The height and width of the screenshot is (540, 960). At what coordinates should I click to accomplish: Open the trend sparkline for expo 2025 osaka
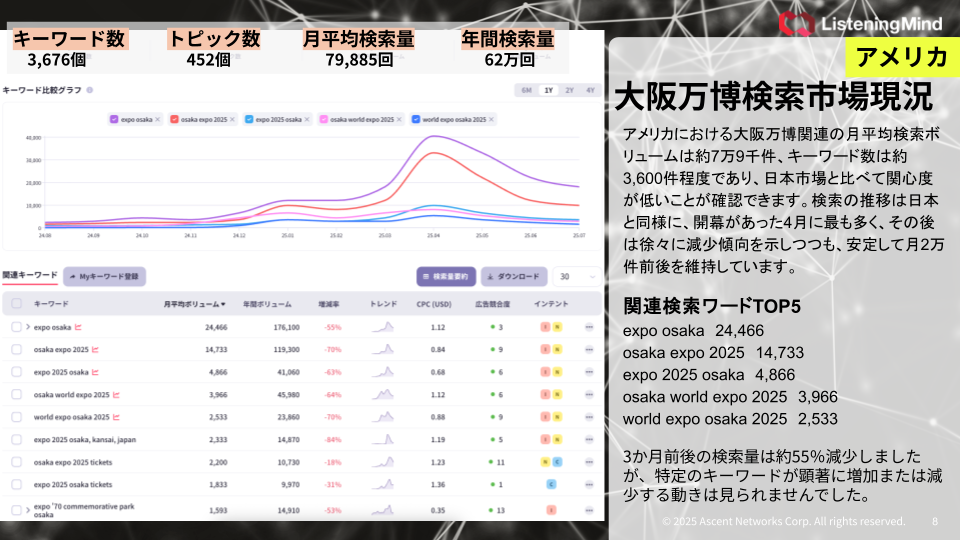tap(382, 372)
